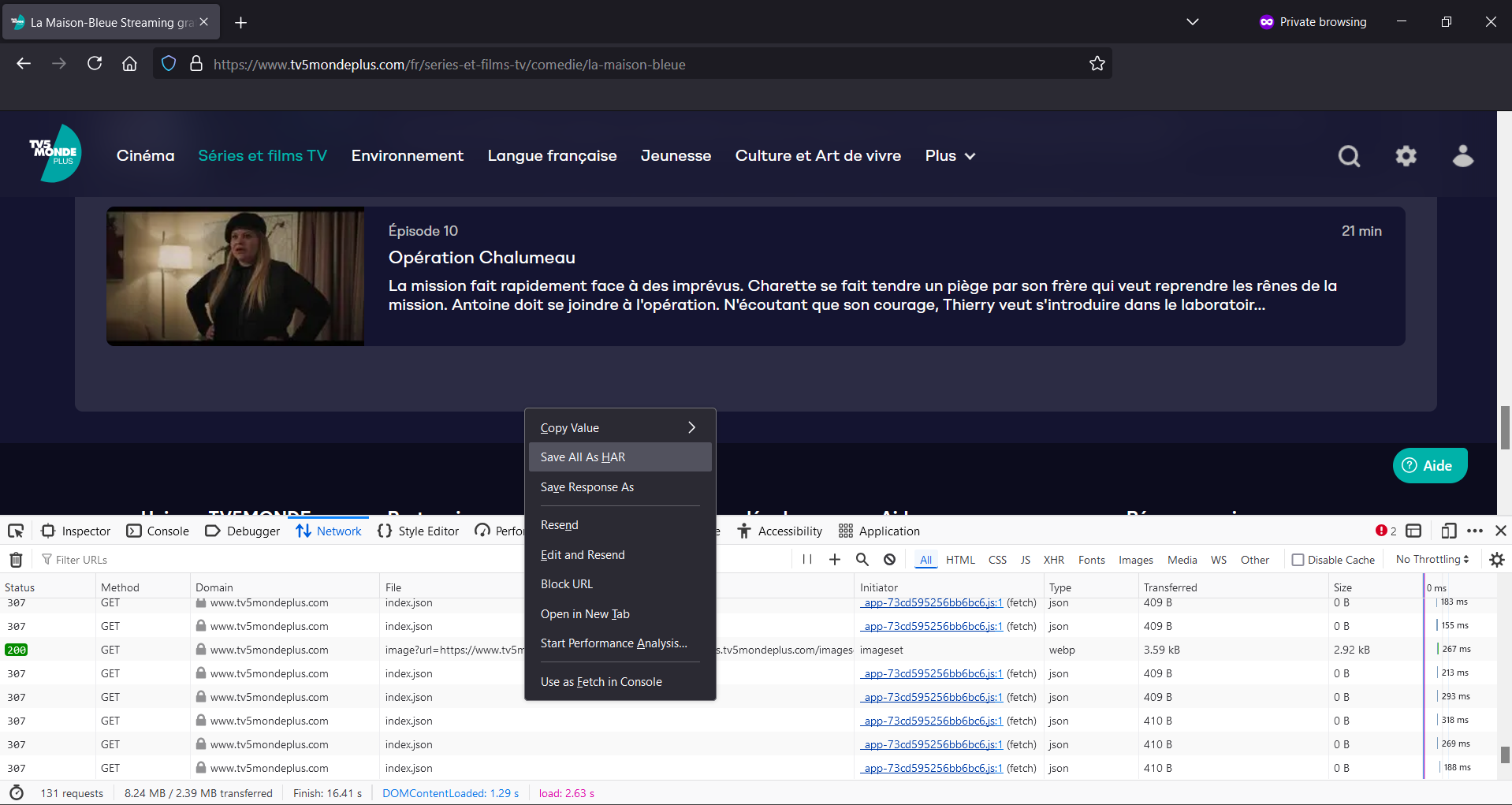Play the Opération Chalumeau episode thumbnail
1512x805 pixels.
click(236, 276)
